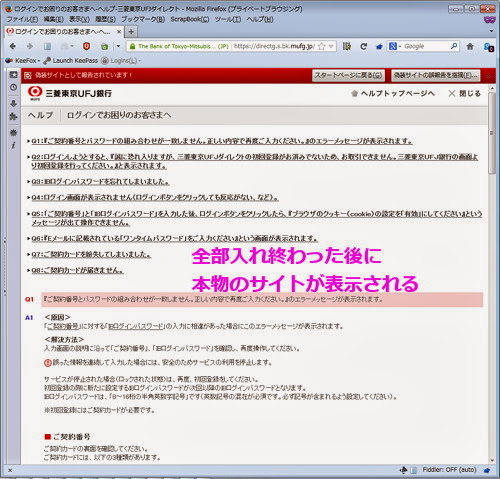This screenshot has width=500, height=479.
Task: Open the Q8 card not arrived link
Action: [x=77, y=270]
